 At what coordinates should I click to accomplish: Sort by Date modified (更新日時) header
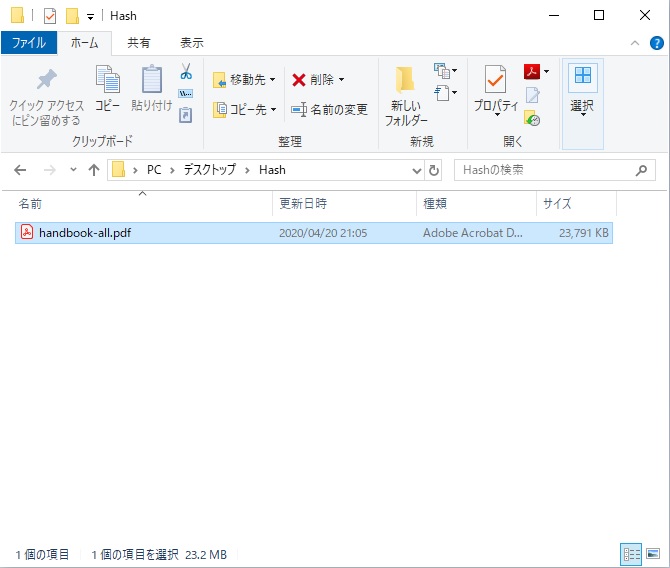(344, 203)
